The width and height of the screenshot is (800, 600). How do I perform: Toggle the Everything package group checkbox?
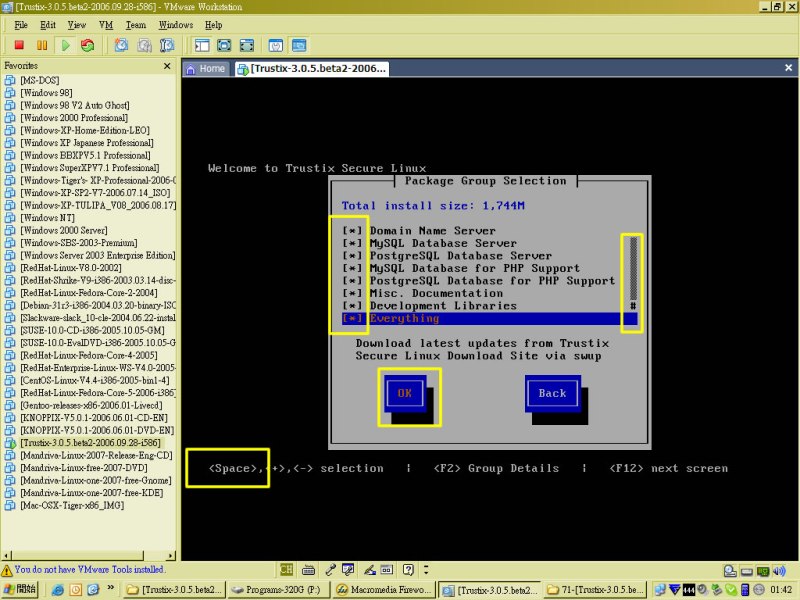352,318
